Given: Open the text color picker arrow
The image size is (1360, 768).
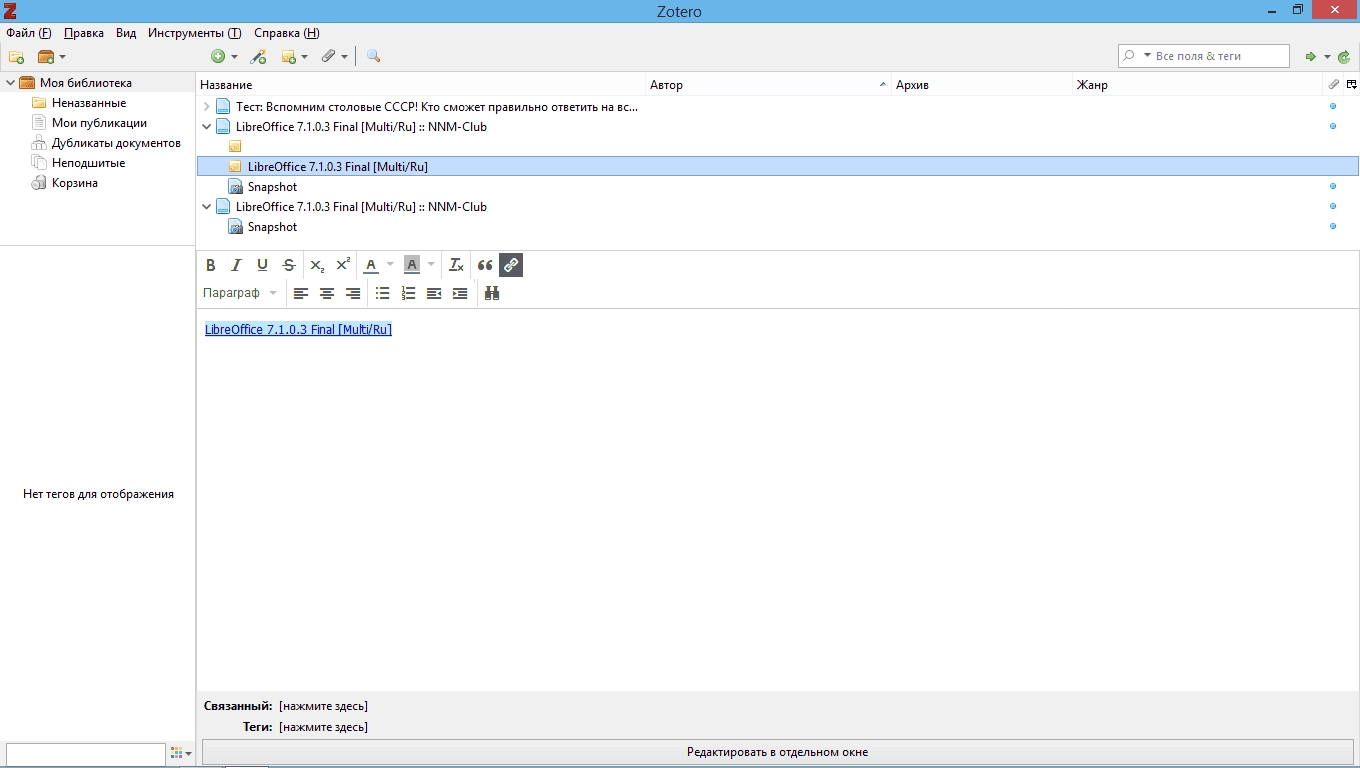Looking at the screenshot, I should click(x=390, y=265).
